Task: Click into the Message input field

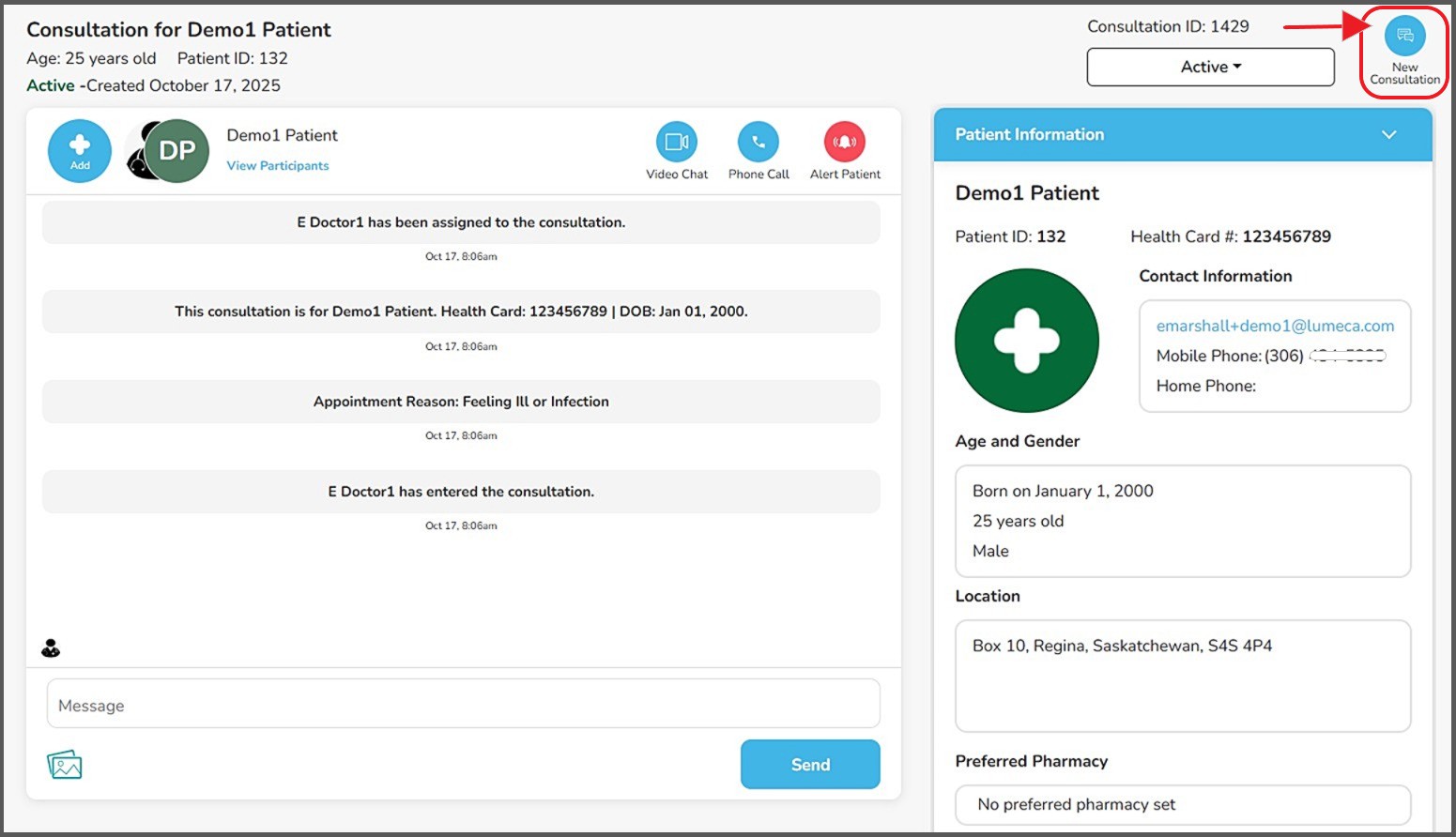Action: [463, 705]
